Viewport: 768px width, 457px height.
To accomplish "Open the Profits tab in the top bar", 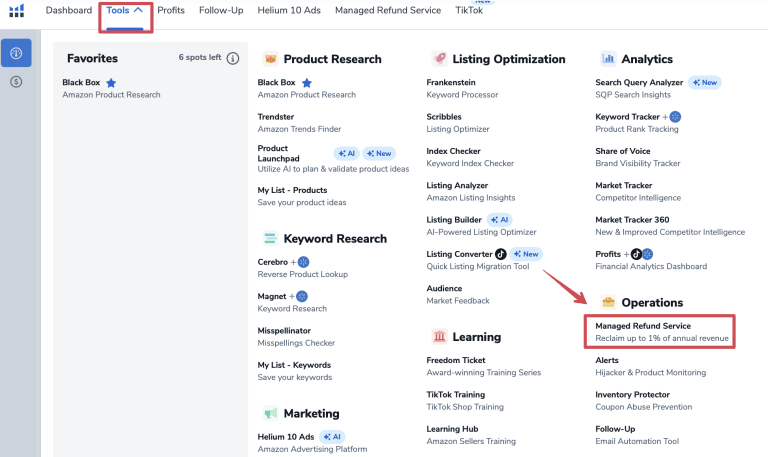I will [171, 10].
